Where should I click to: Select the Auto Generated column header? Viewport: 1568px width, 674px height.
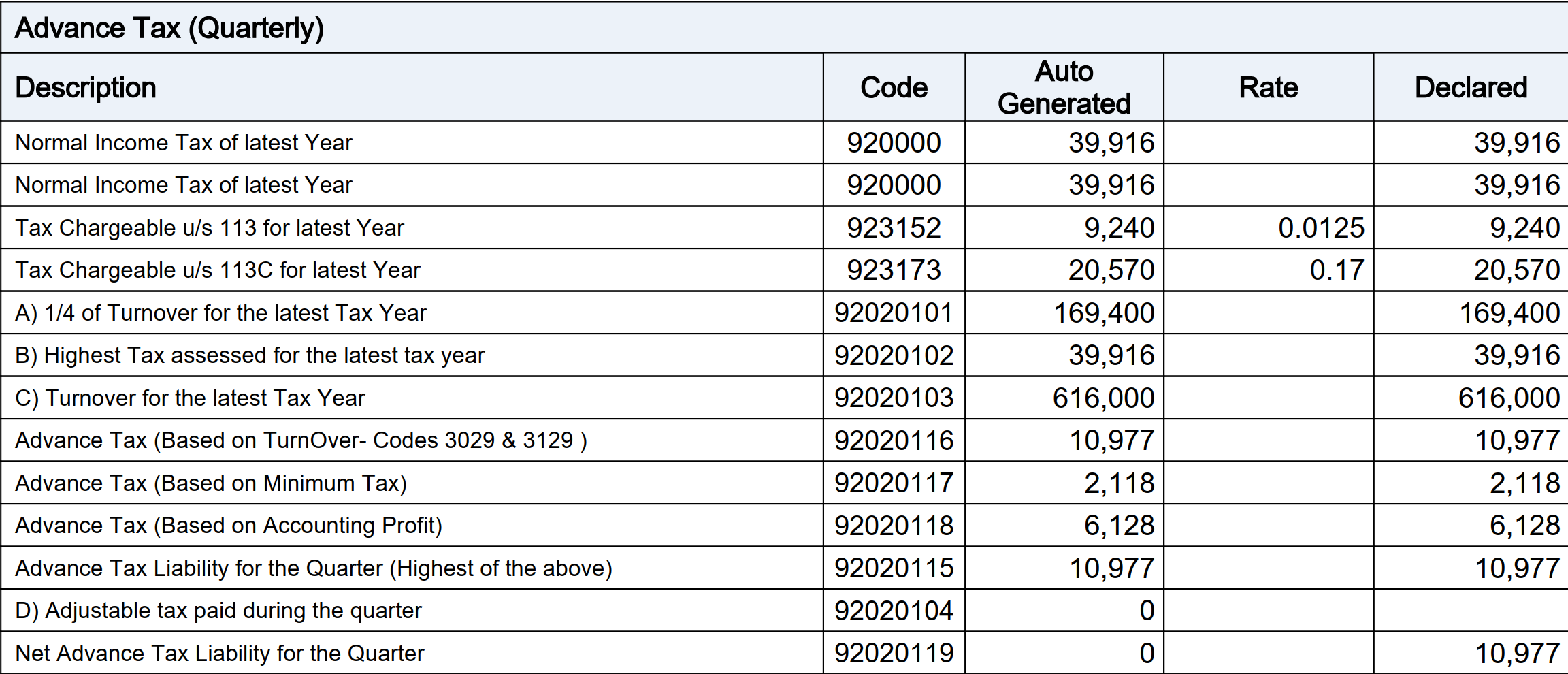[1064, 88]
